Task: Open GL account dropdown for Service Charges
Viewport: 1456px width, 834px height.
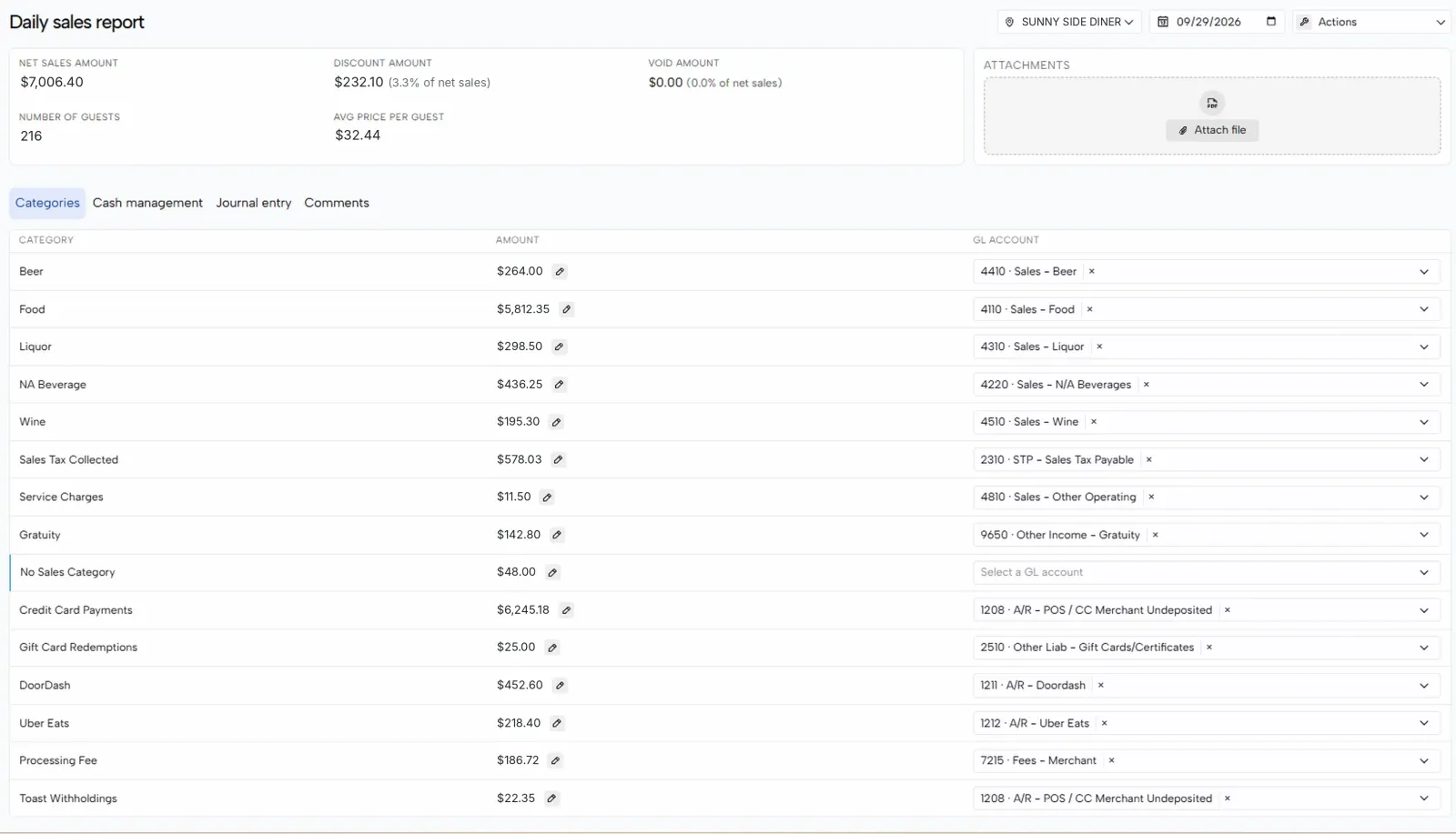Action: 1423,497
